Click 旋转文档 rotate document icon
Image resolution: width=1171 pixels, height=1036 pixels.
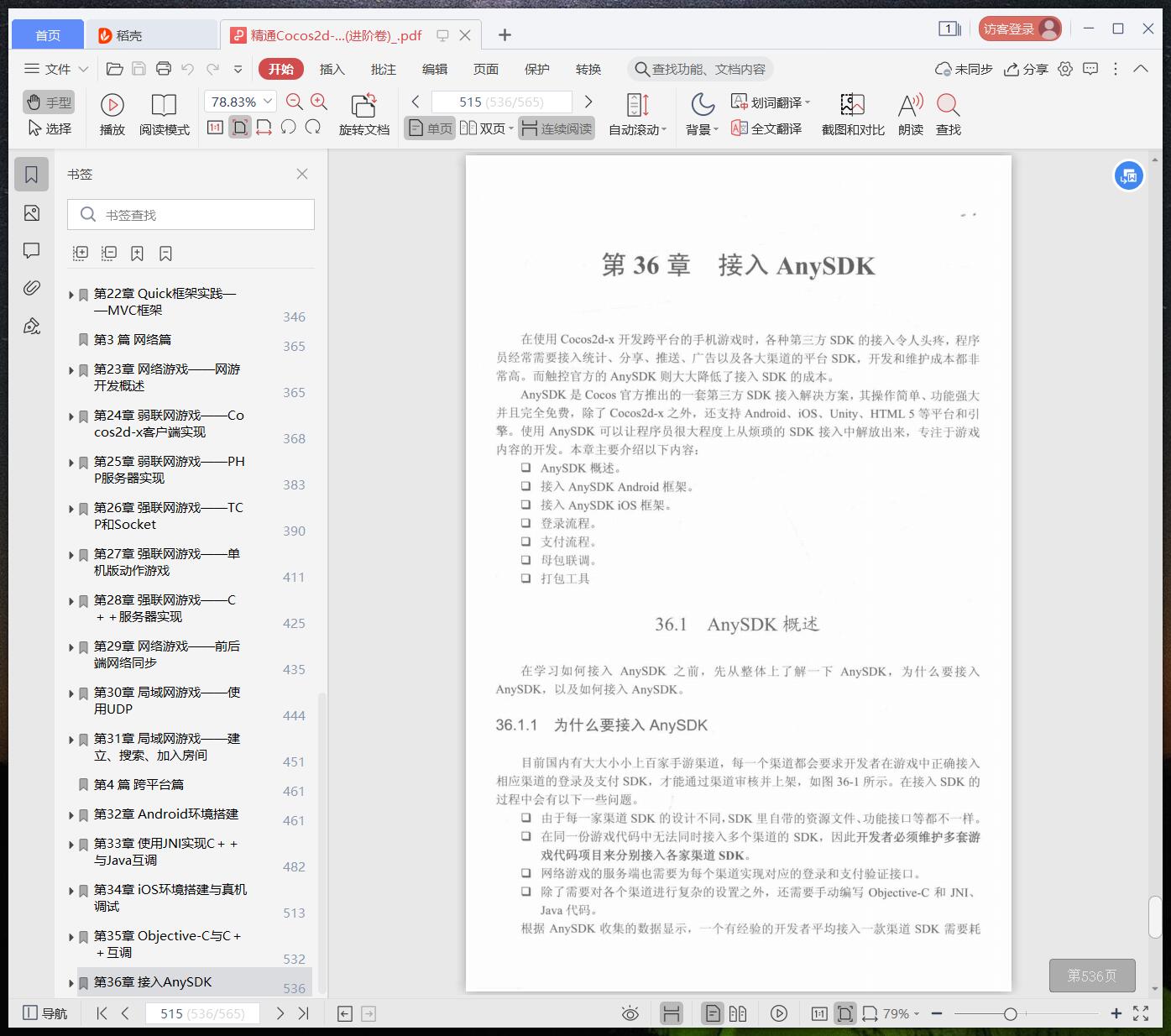(364, 113)
